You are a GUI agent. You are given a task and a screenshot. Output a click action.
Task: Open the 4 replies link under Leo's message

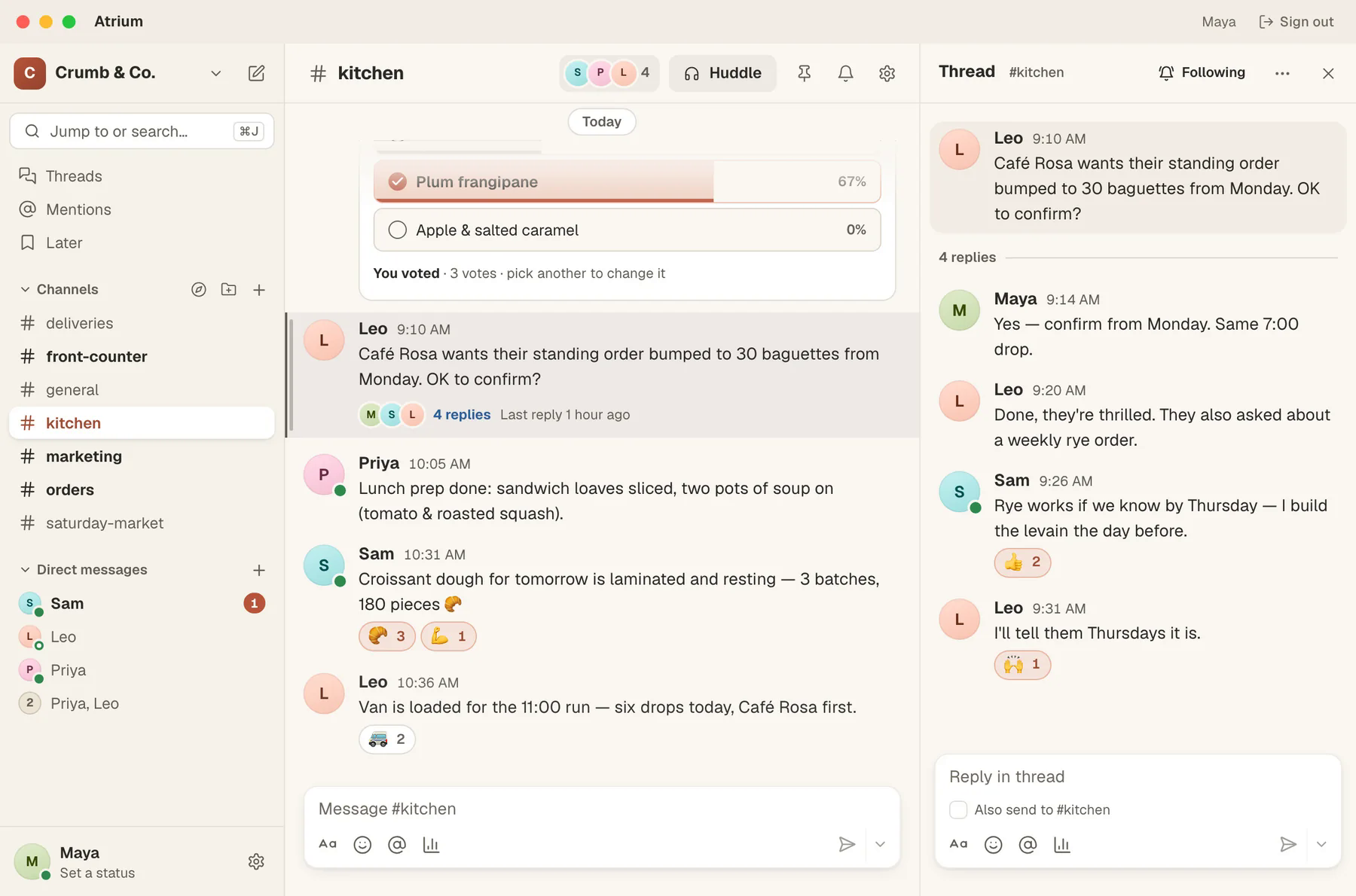462,415
